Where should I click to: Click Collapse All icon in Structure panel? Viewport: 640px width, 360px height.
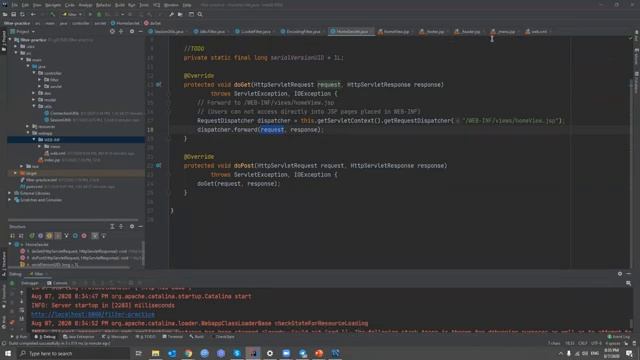coord(121,227)
